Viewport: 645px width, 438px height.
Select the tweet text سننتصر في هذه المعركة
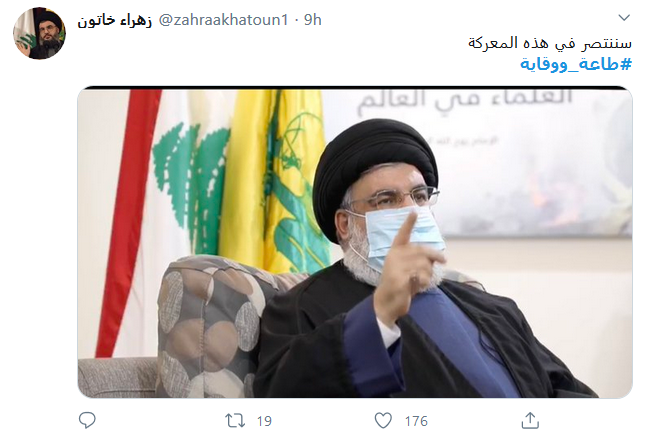pyautogui.click(x=550, y=43)
